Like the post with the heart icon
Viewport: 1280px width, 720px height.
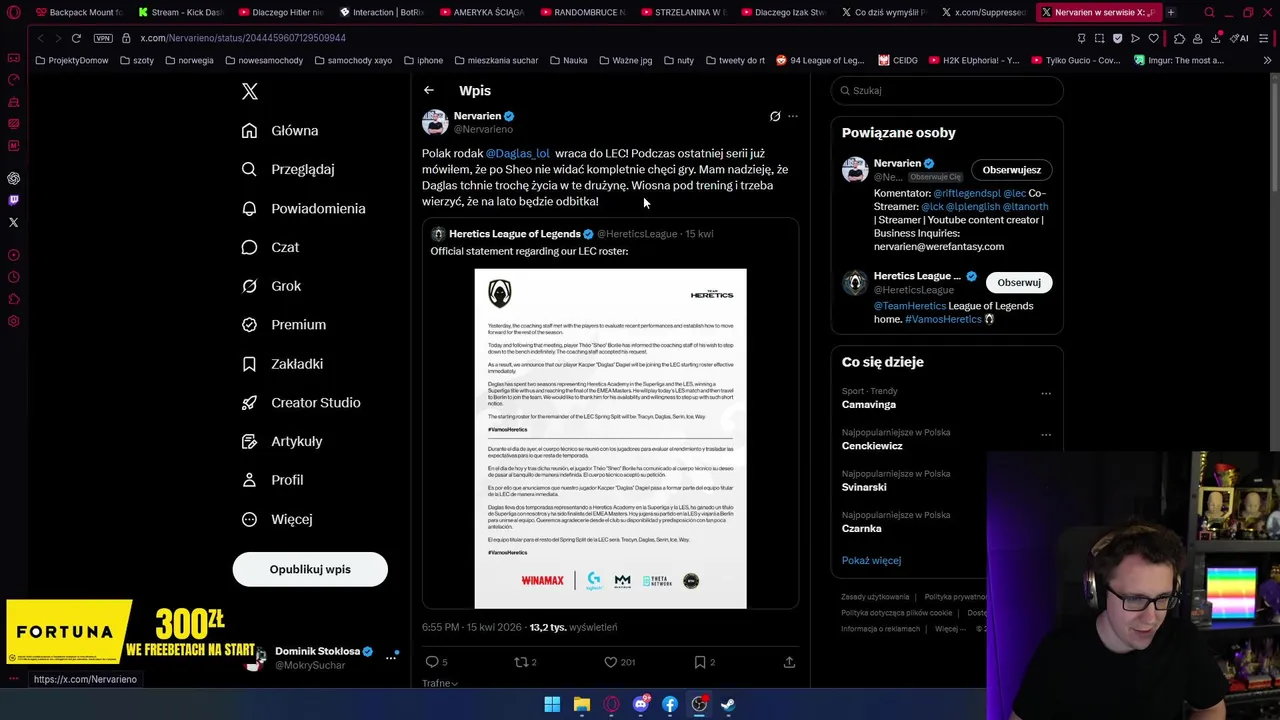(x=611, y=662)
